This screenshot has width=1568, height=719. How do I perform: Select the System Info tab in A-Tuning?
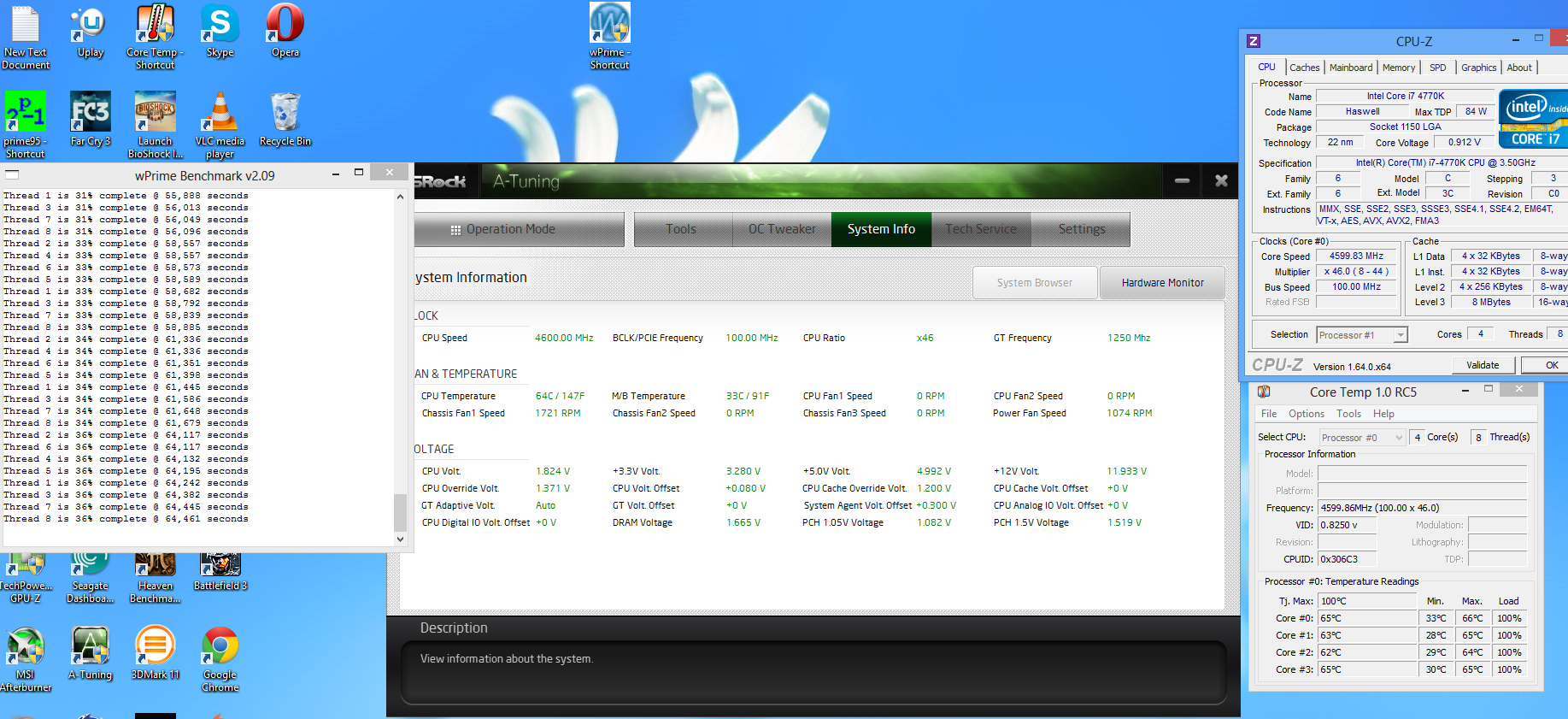point(881,229)
